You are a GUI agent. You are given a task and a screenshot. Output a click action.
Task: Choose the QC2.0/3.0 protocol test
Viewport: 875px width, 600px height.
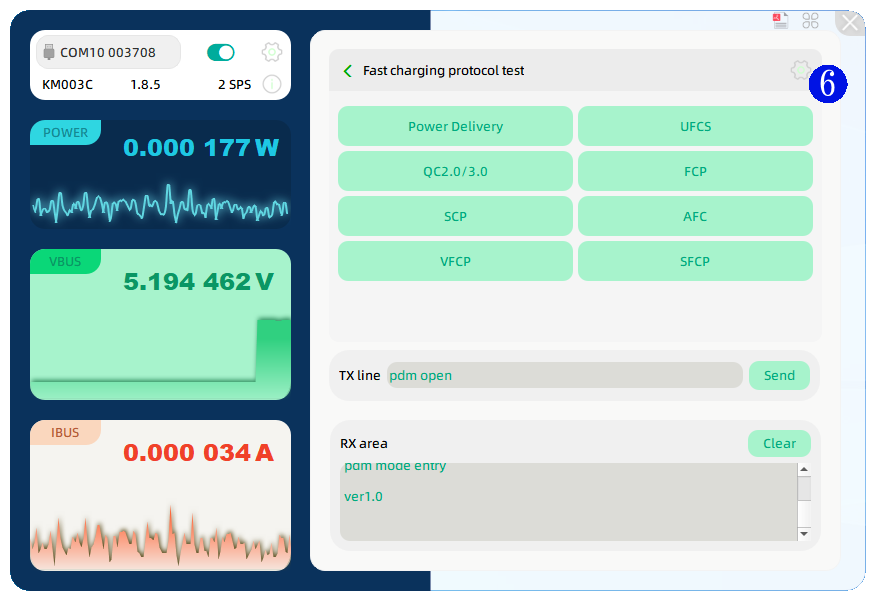click(455, 171)
